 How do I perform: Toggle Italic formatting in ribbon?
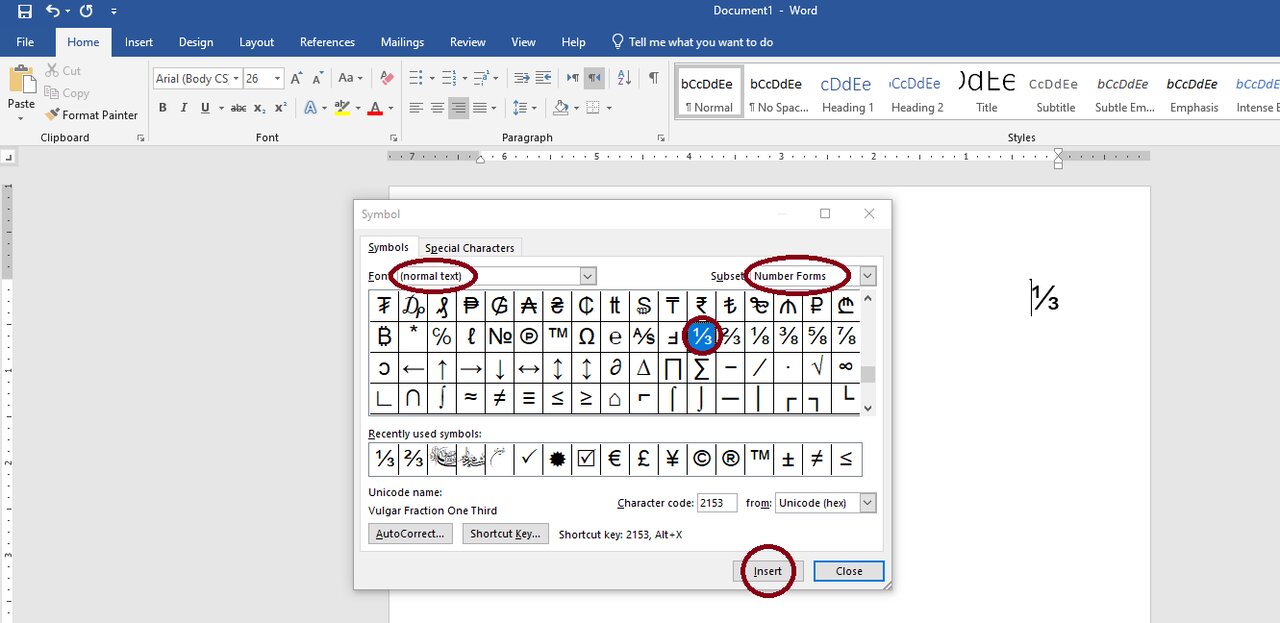[184, 108]
